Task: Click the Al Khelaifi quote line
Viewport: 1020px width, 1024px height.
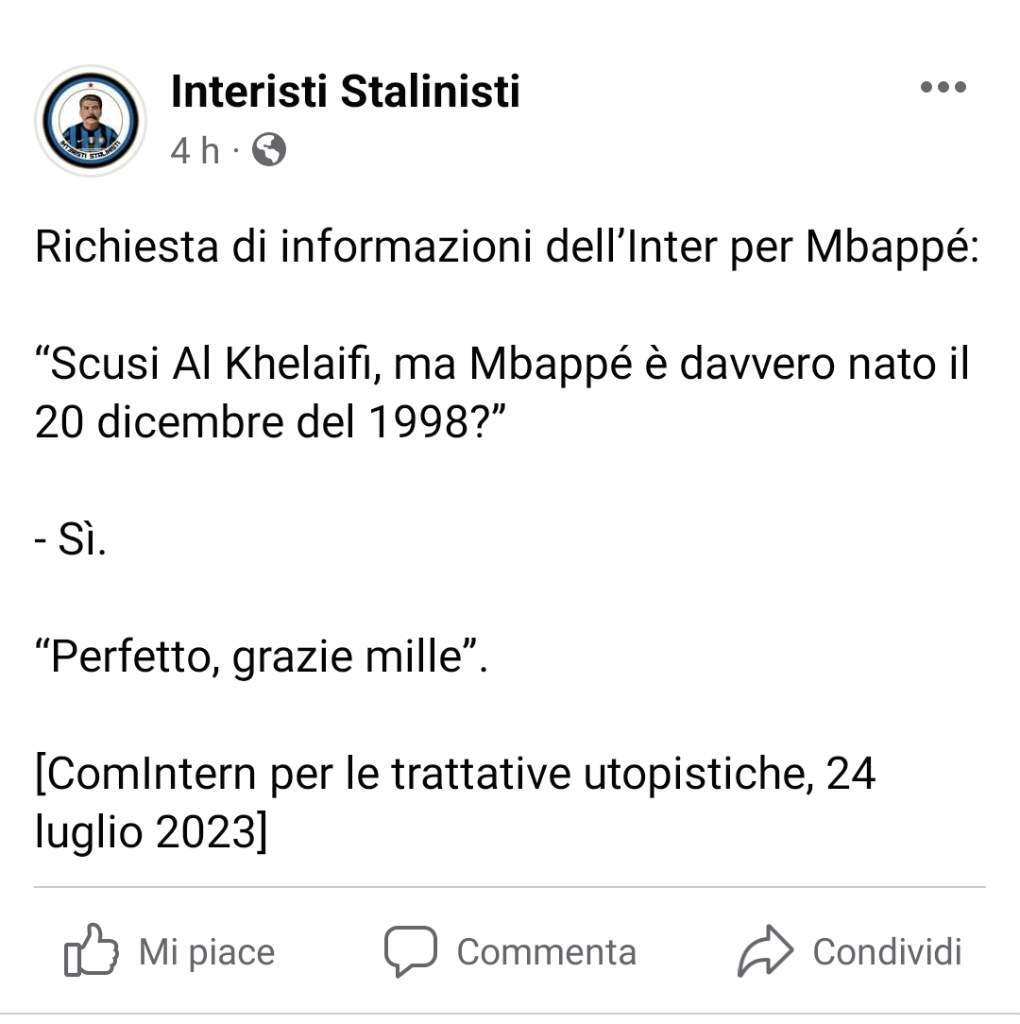Action: [502, 364]
